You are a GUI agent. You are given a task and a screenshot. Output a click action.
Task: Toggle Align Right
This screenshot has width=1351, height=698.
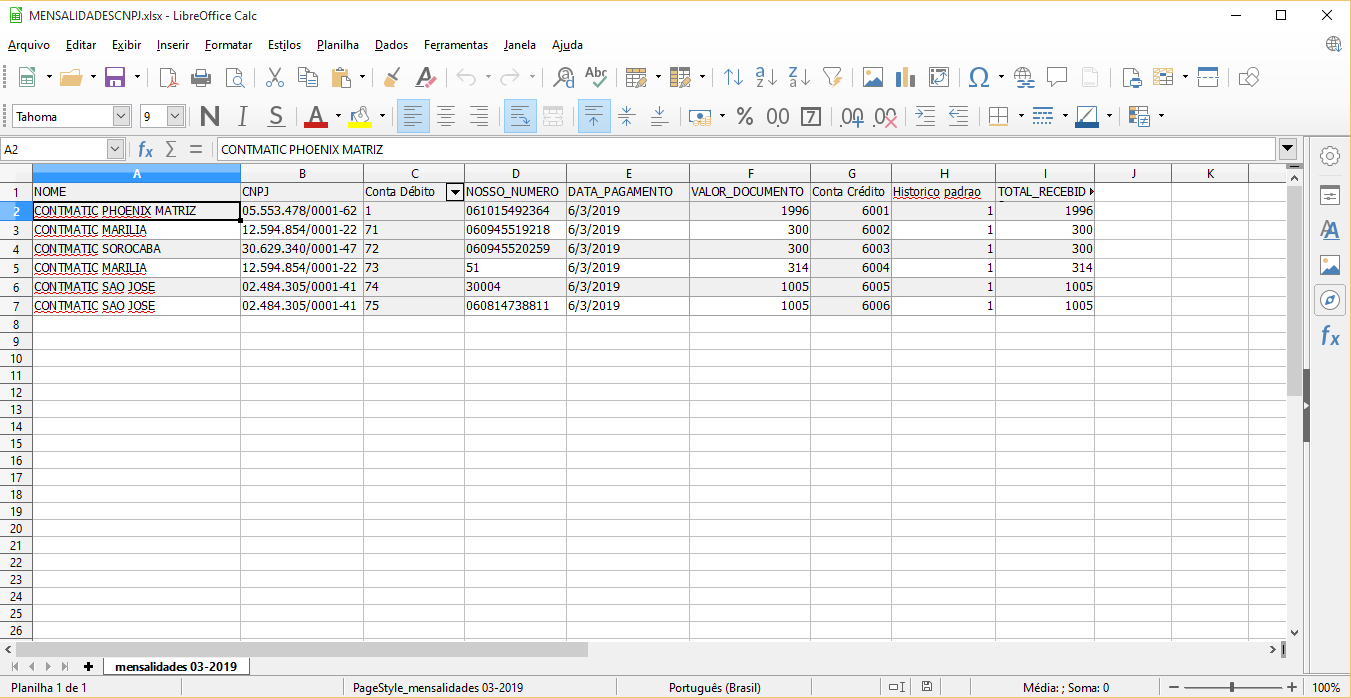tap(479, 117)
